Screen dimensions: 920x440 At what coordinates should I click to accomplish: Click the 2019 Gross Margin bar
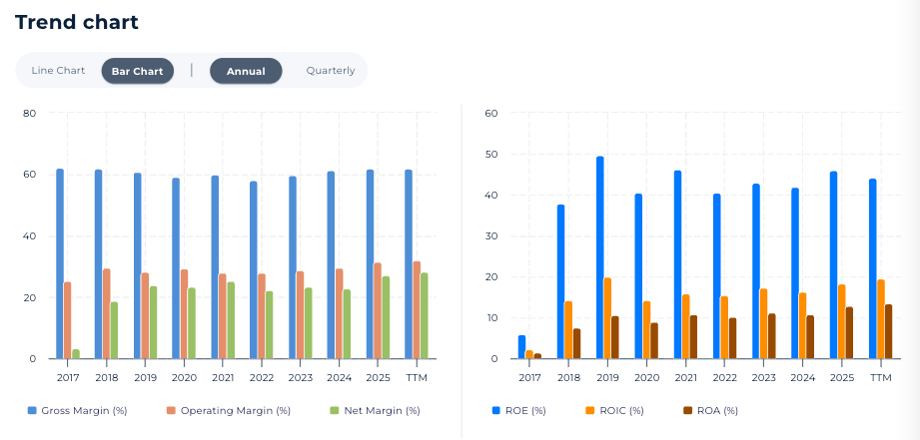pos(137,266)
